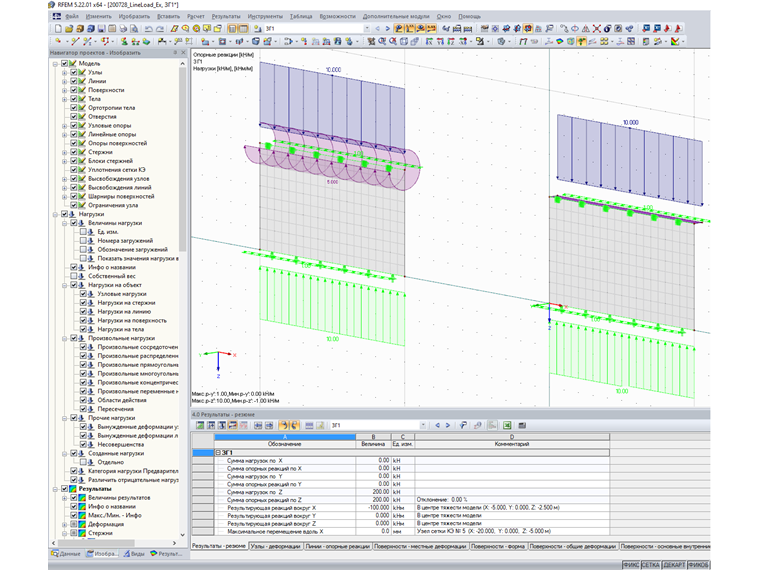Uncheck the Поверхности checkbox
Screen dimensions: 760x570
click(74, 90)
